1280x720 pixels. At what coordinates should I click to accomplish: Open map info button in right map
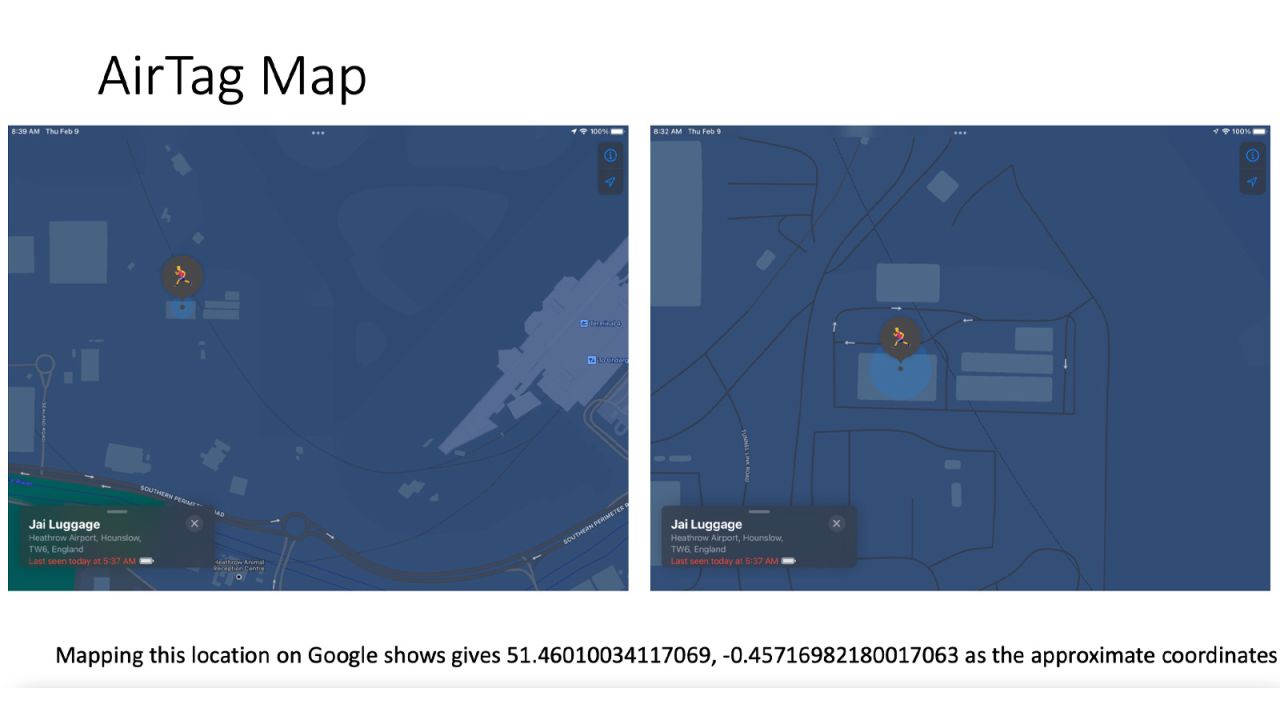point(1252,155)
